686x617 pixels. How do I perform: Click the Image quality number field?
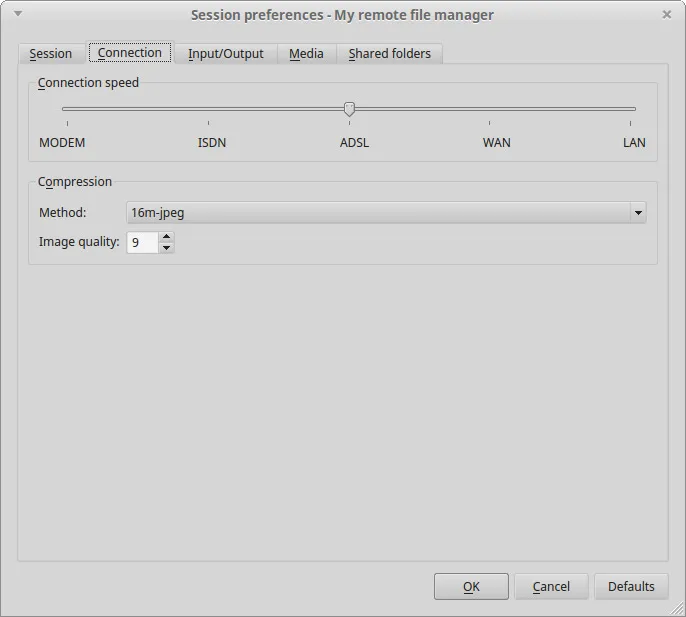tap(142, 242)
